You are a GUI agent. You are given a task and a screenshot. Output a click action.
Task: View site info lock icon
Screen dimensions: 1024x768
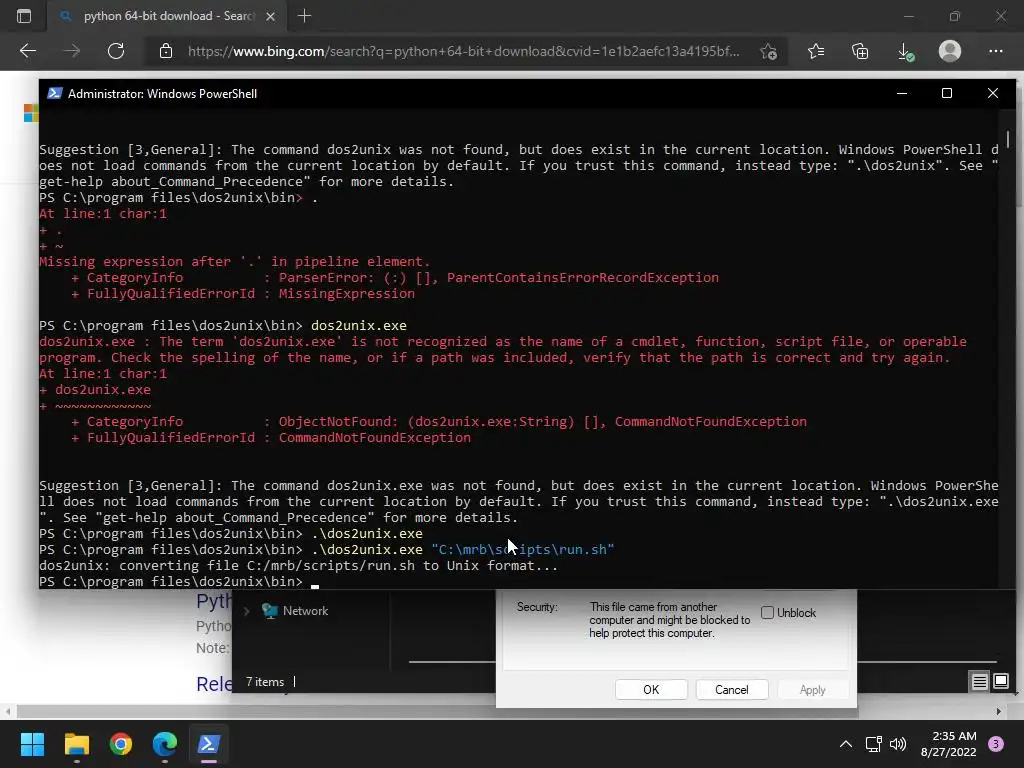pyautogui.click(x=166, y=51)
